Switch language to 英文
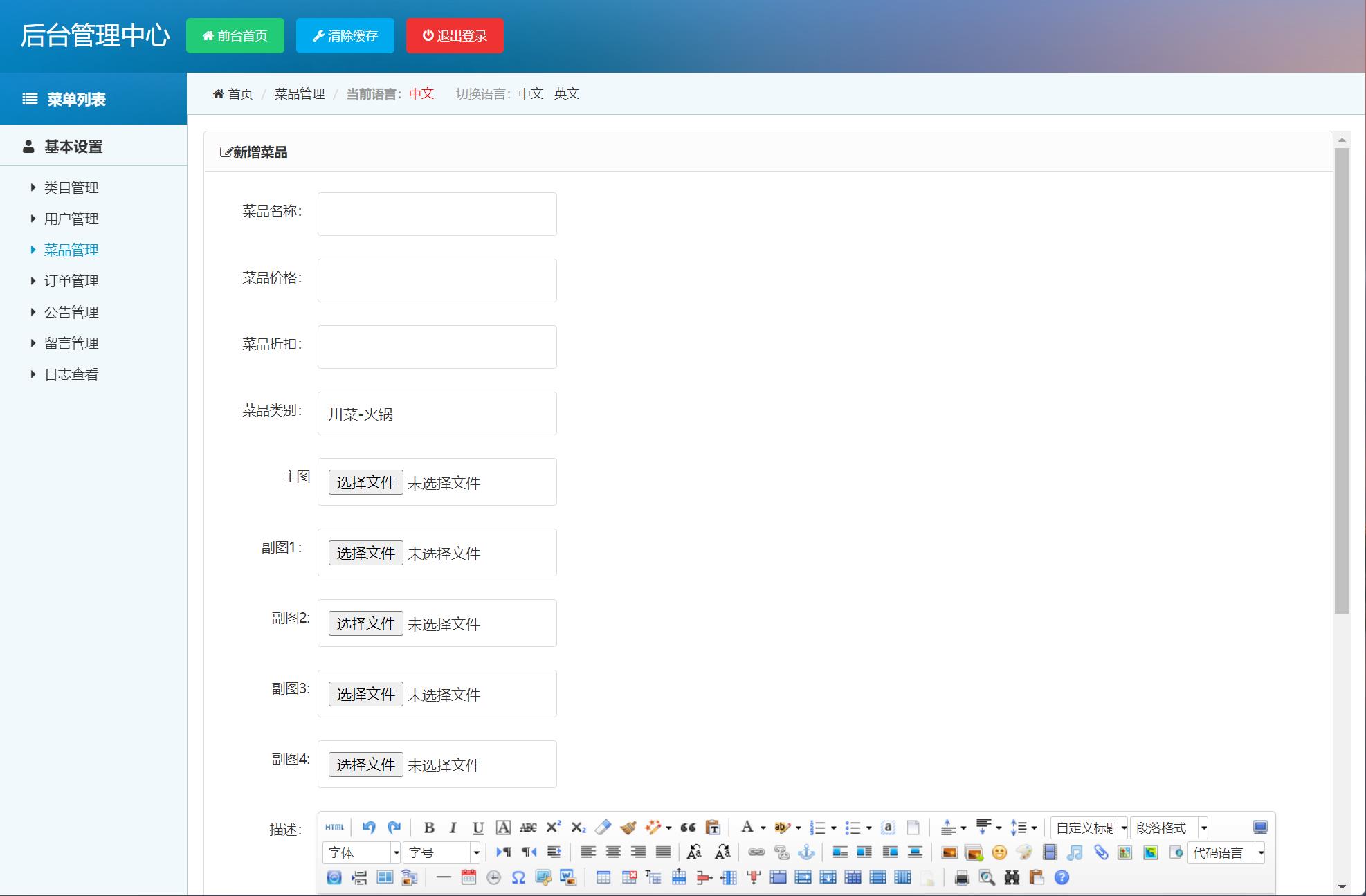1366x896 pixels. coord(566,93)
